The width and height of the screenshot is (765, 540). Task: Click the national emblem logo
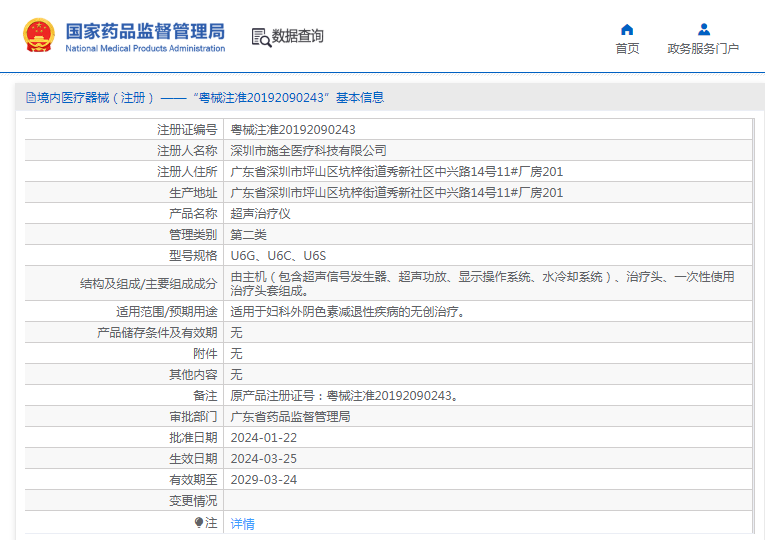tap(39, 35)
